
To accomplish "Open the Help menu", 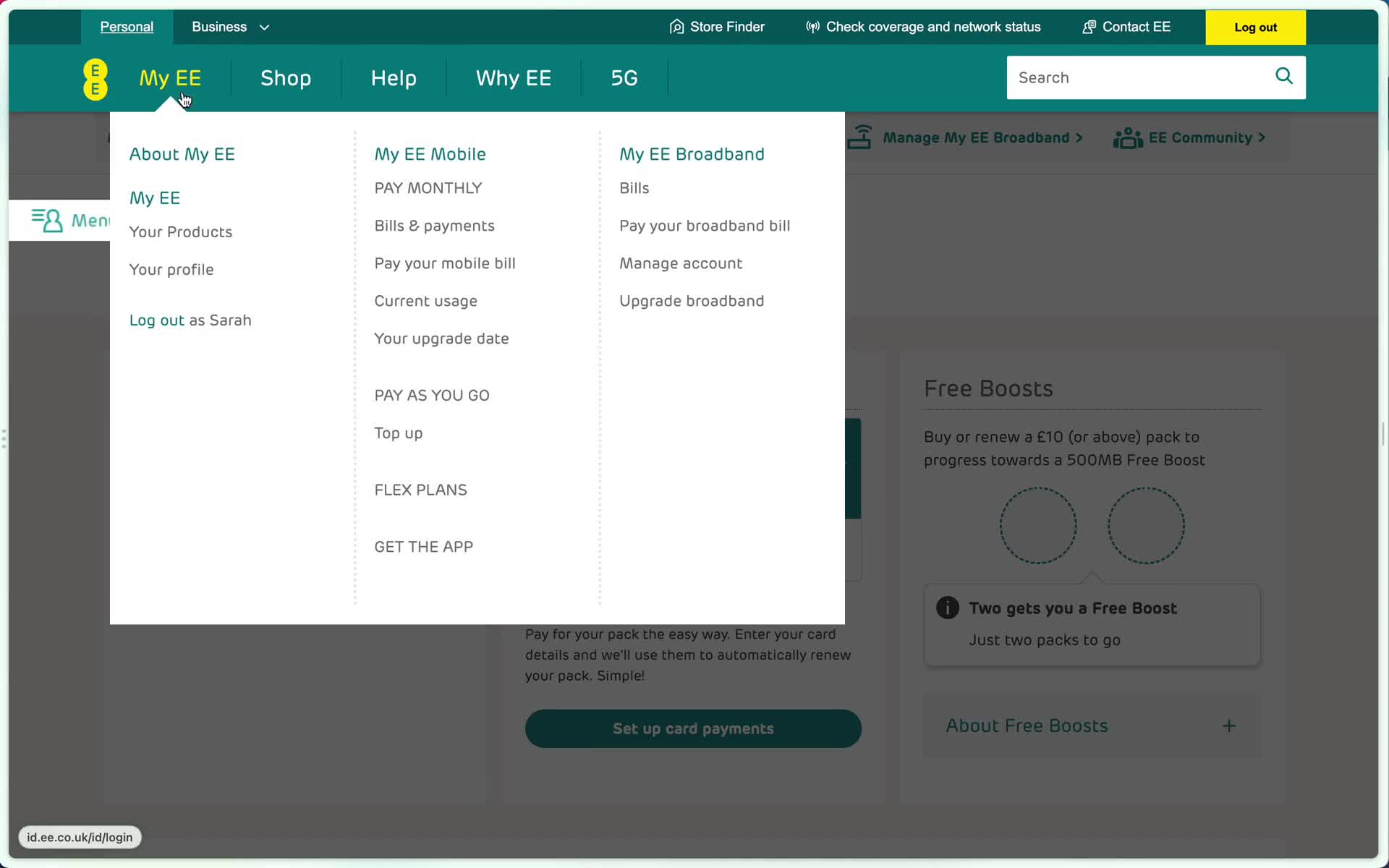I will (x=394, y=78).
